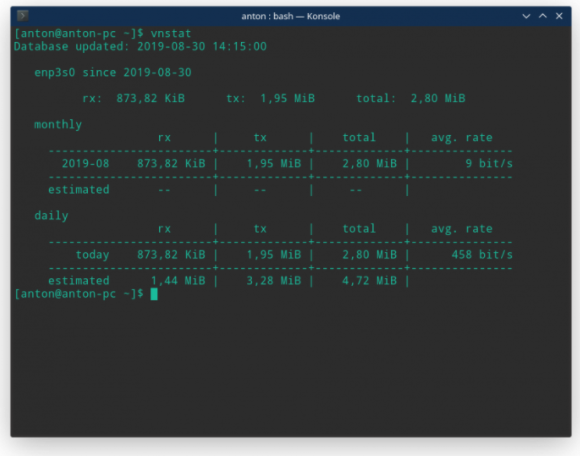Select the 'enp3s0 since 2019-08-30' line
580x456 pixels.
pos(113,72)
